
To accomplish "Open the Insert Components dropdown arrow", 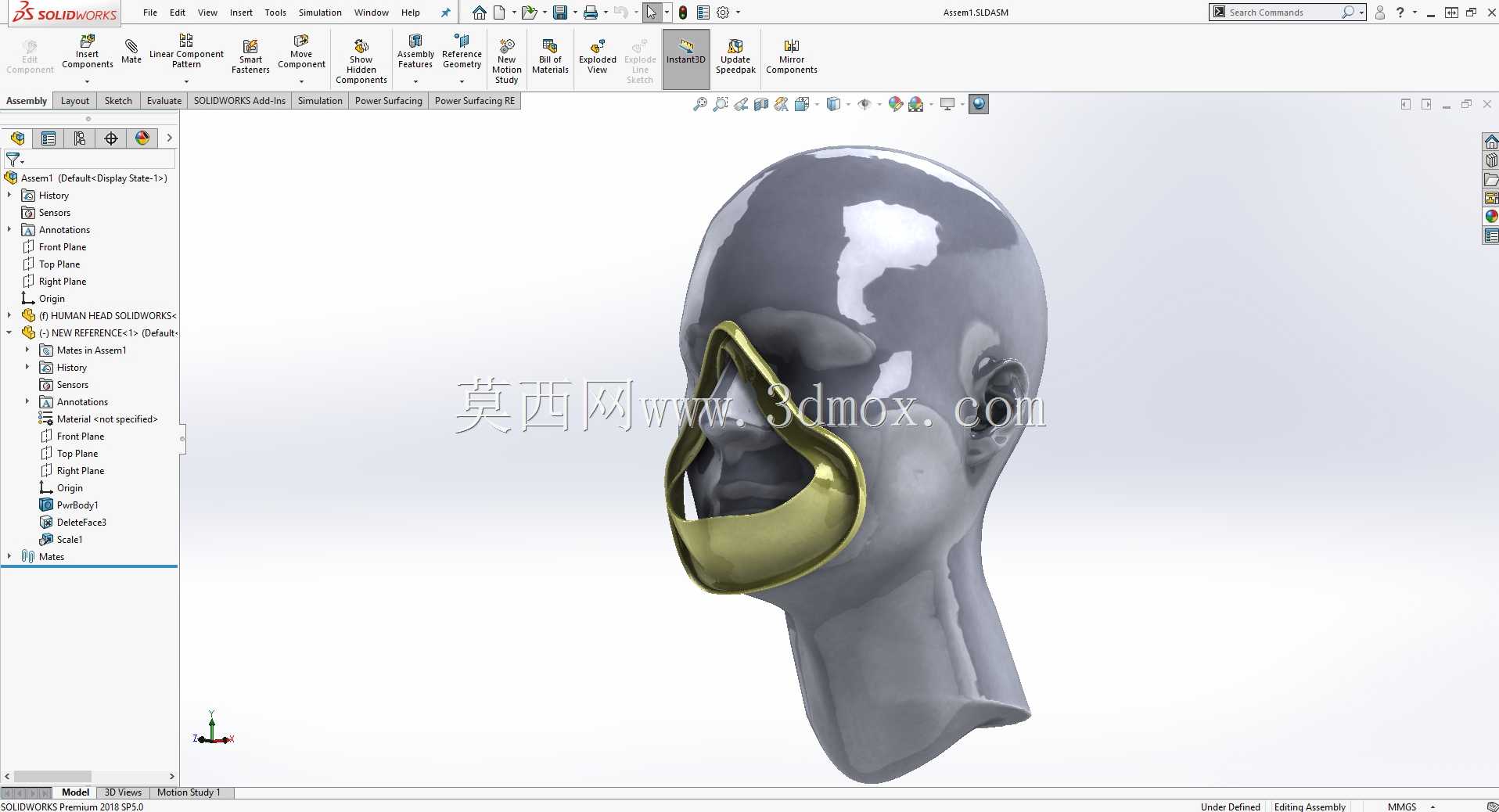I will coord(88,81).
